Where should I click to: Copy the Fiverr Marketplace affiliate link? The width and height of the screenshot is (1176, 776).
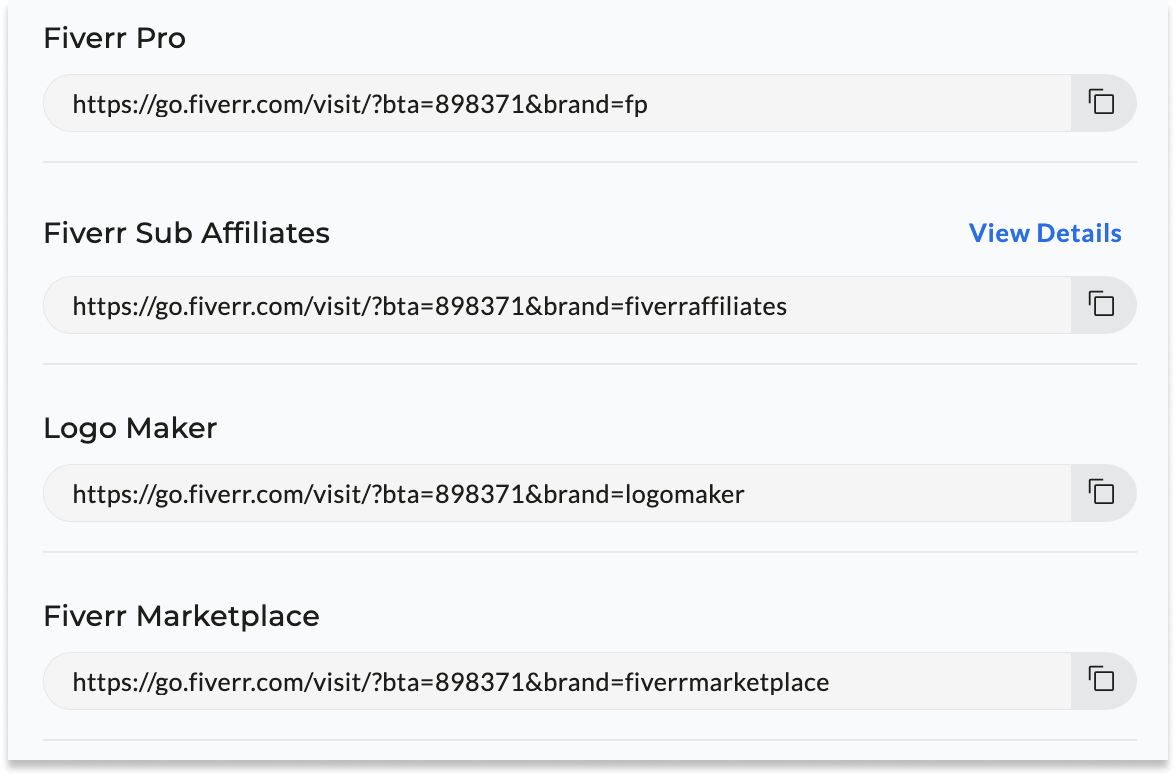(1102, 681)
